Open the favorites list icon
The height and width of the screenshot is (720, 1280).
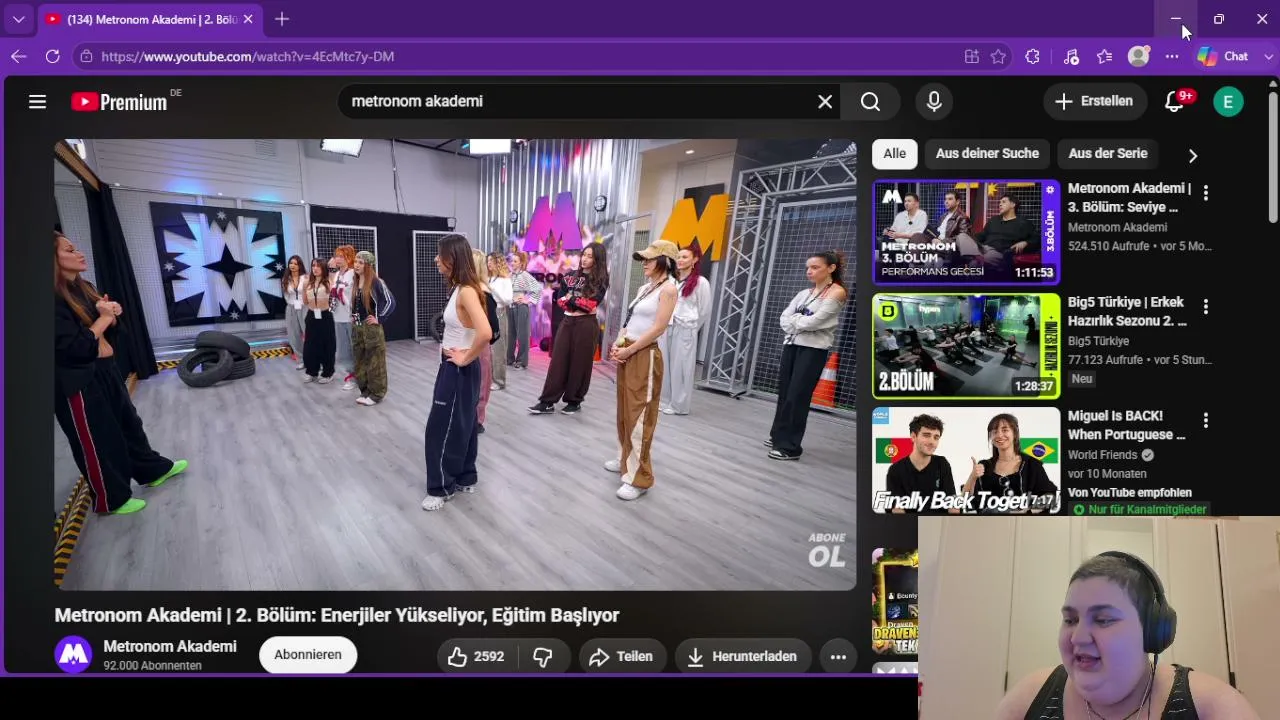(1104, 56)
